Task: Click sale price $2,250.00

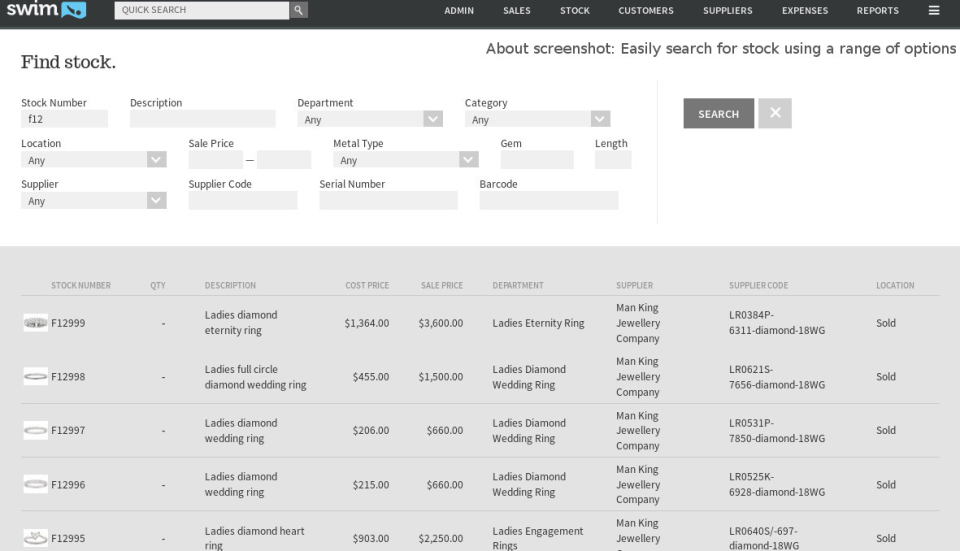Action: (x=441, y=538)
